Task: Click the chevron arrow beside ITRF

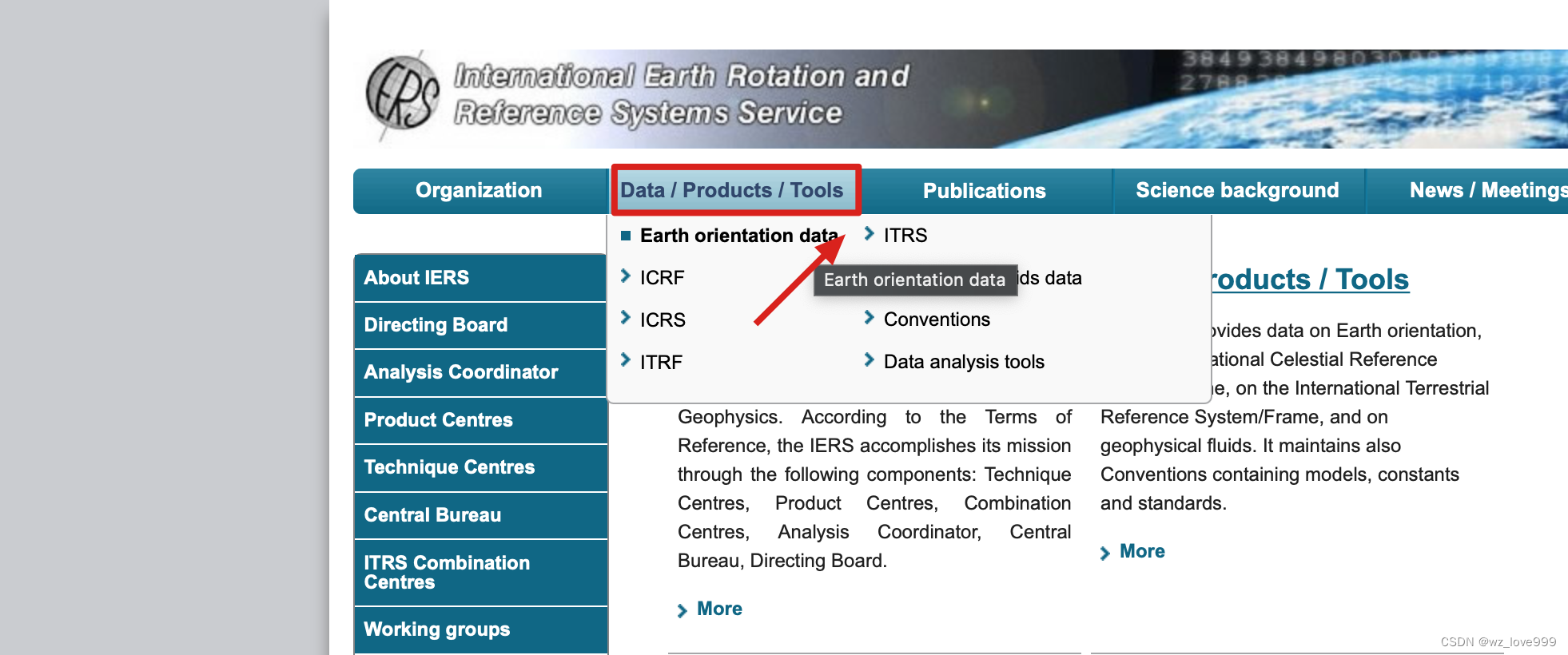Action: [x=626, y=360]
